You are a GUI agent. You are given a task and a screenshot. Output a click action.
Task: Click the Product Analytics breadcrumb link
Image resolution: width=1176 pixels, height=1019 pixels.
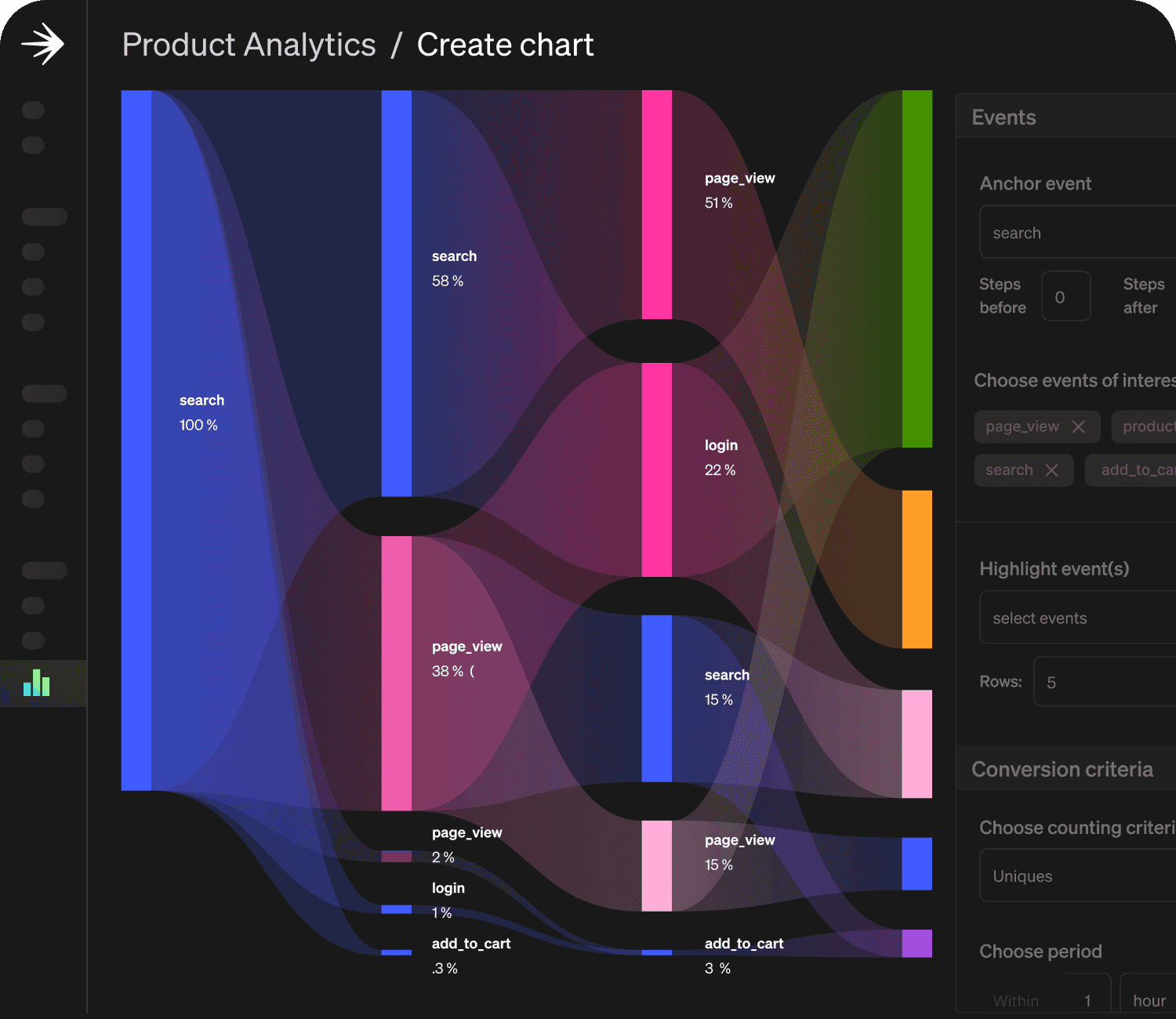point(249,45)
